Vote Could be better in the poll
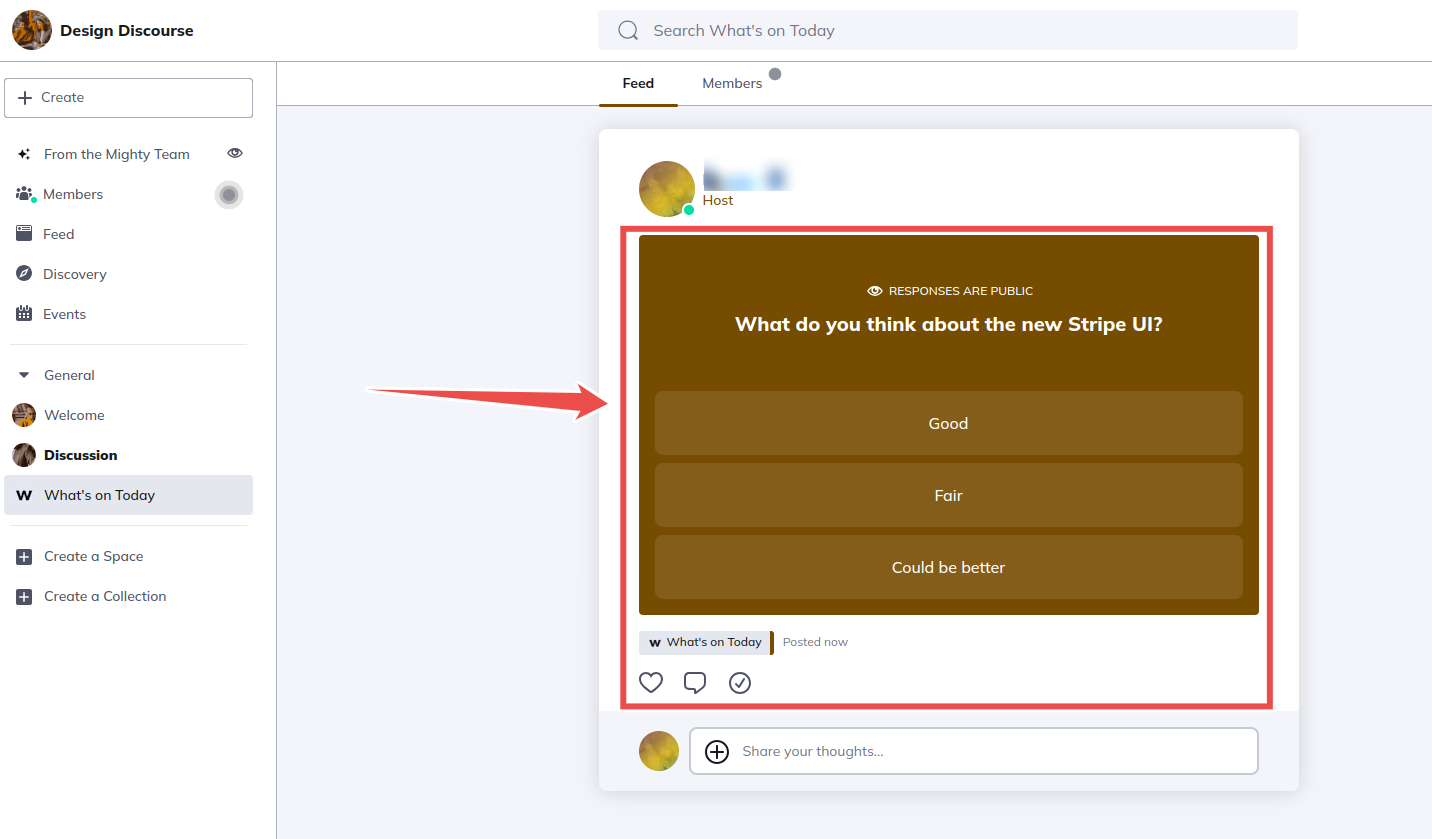 click(948, 567)
